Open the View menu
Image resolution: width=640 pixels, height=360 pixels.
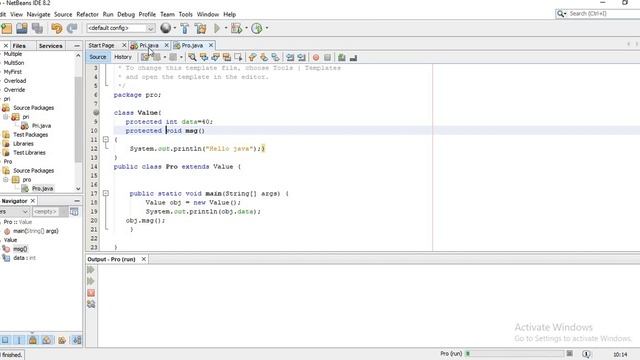(16, 14)
